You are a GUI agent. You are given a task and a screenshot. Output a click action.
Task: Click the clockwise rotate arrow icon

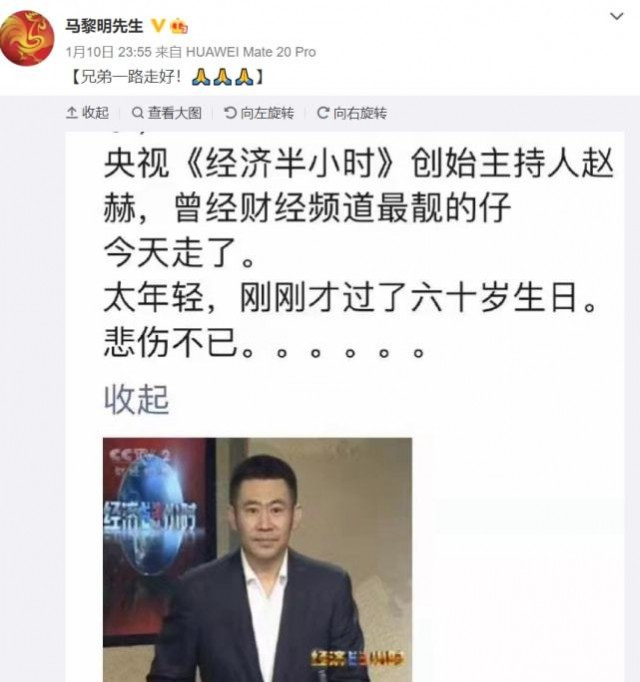pyautogui.click(x=323, y=113)
